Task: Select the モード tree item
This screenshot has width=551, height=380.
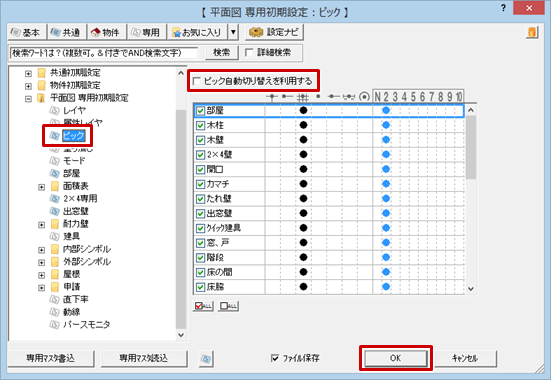Action: (x=74, y=161)
